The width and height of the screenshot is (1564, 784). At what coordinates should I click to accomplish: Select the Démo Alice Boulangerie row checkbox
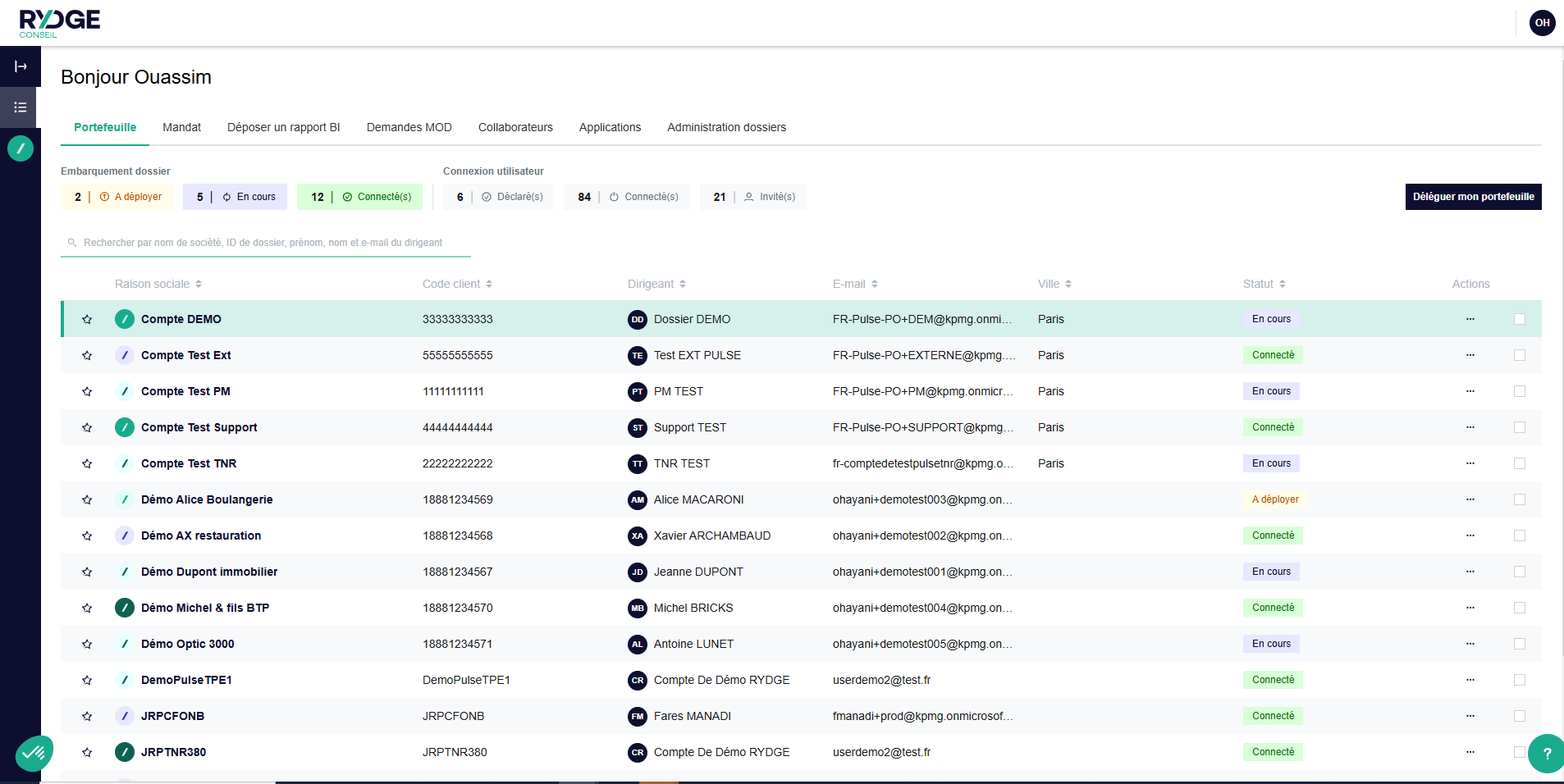[x=1519, y=499]
